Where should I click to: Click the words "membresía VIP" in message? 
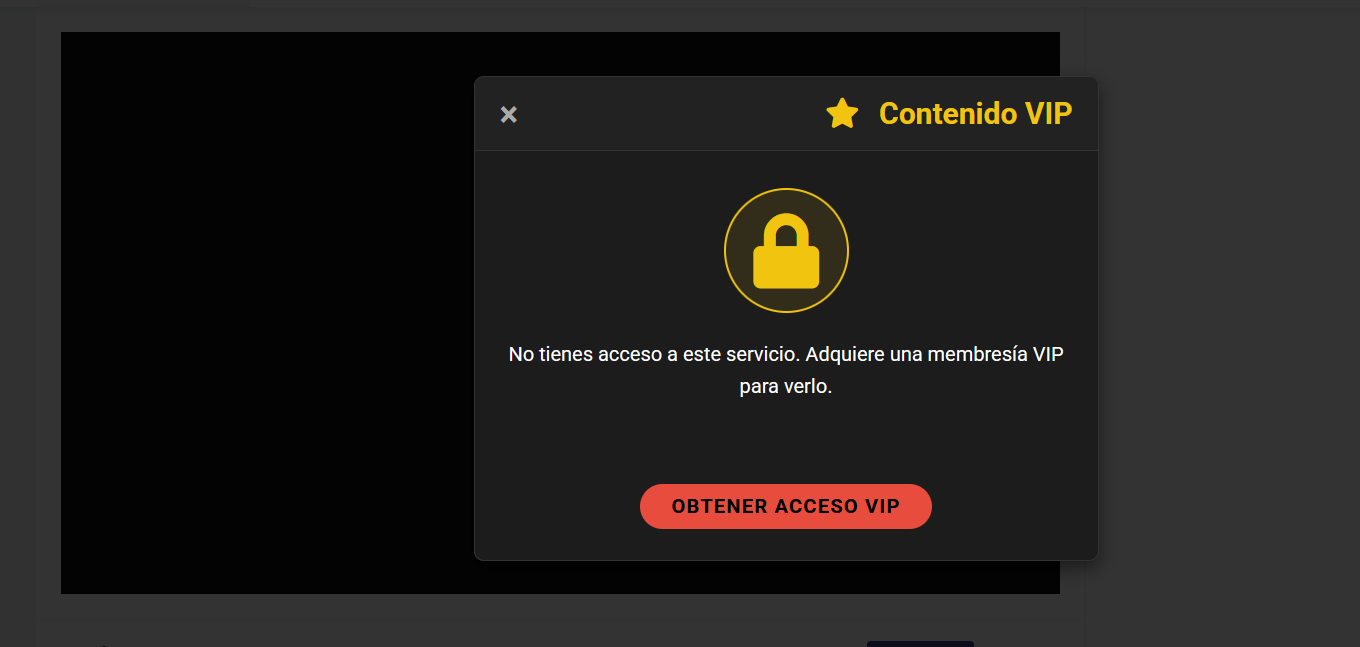click(x=995, y=355)
